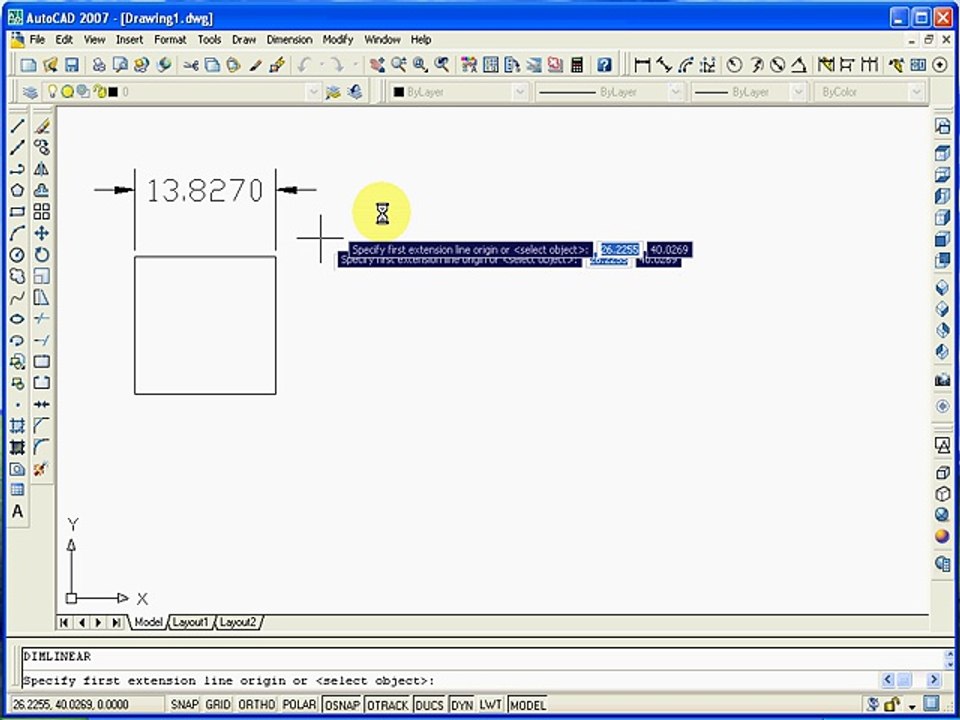Select the Move modify tool

[x=42, y=233]
